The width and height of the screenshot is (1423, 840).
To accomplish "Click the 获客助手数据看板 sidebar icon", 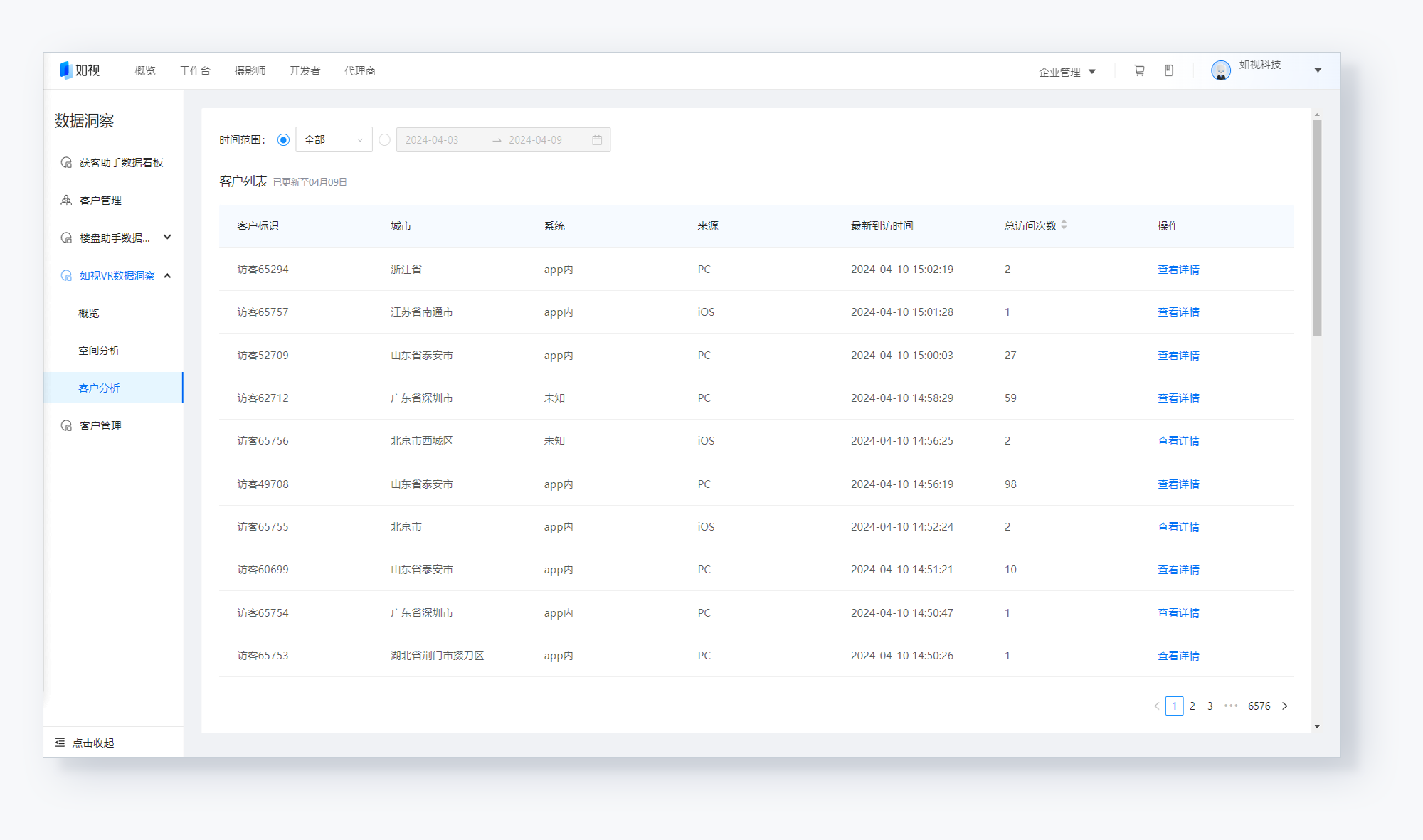I will click(x=66, y=162).
